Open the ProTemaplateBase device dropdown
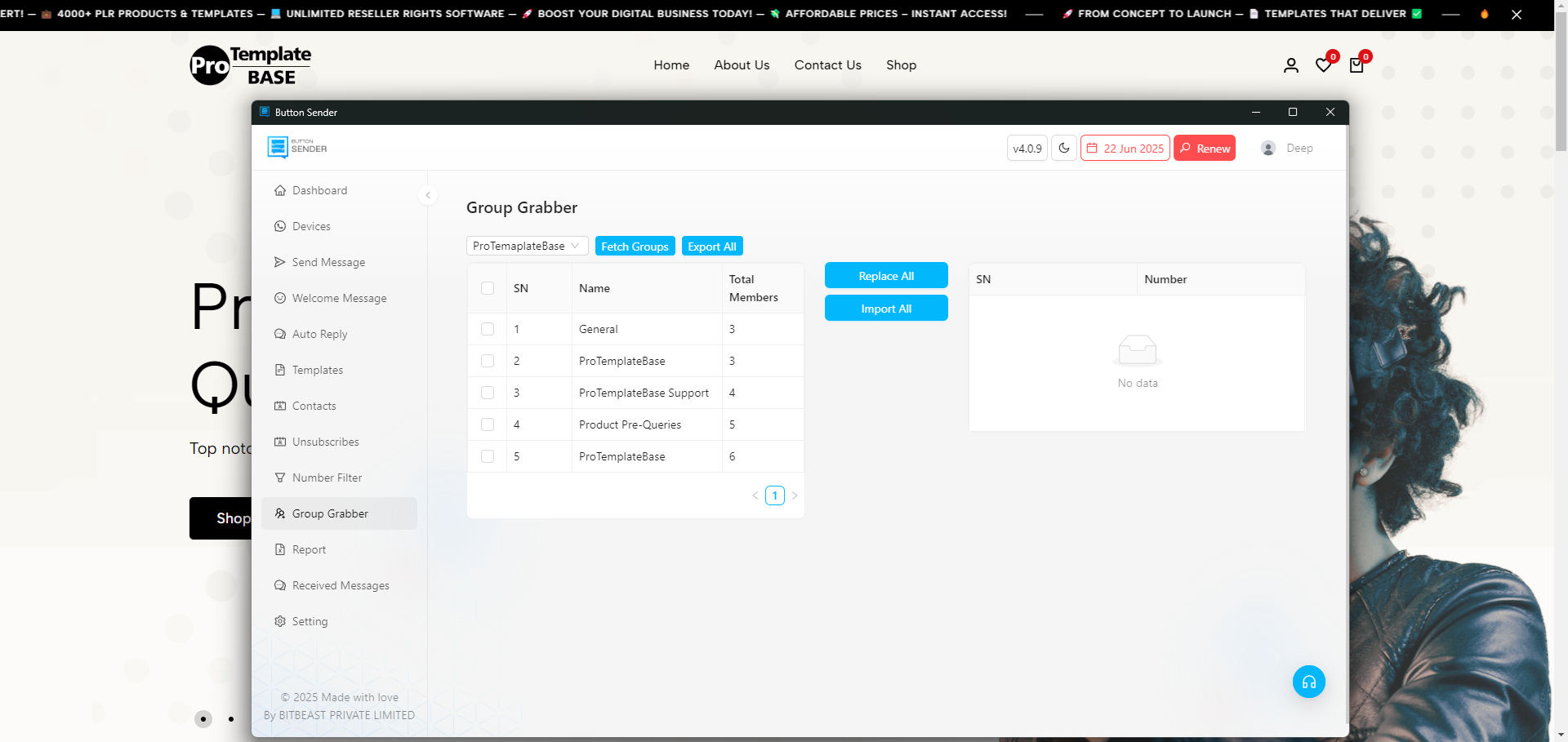1568x742 pixels. click(527, 246)
